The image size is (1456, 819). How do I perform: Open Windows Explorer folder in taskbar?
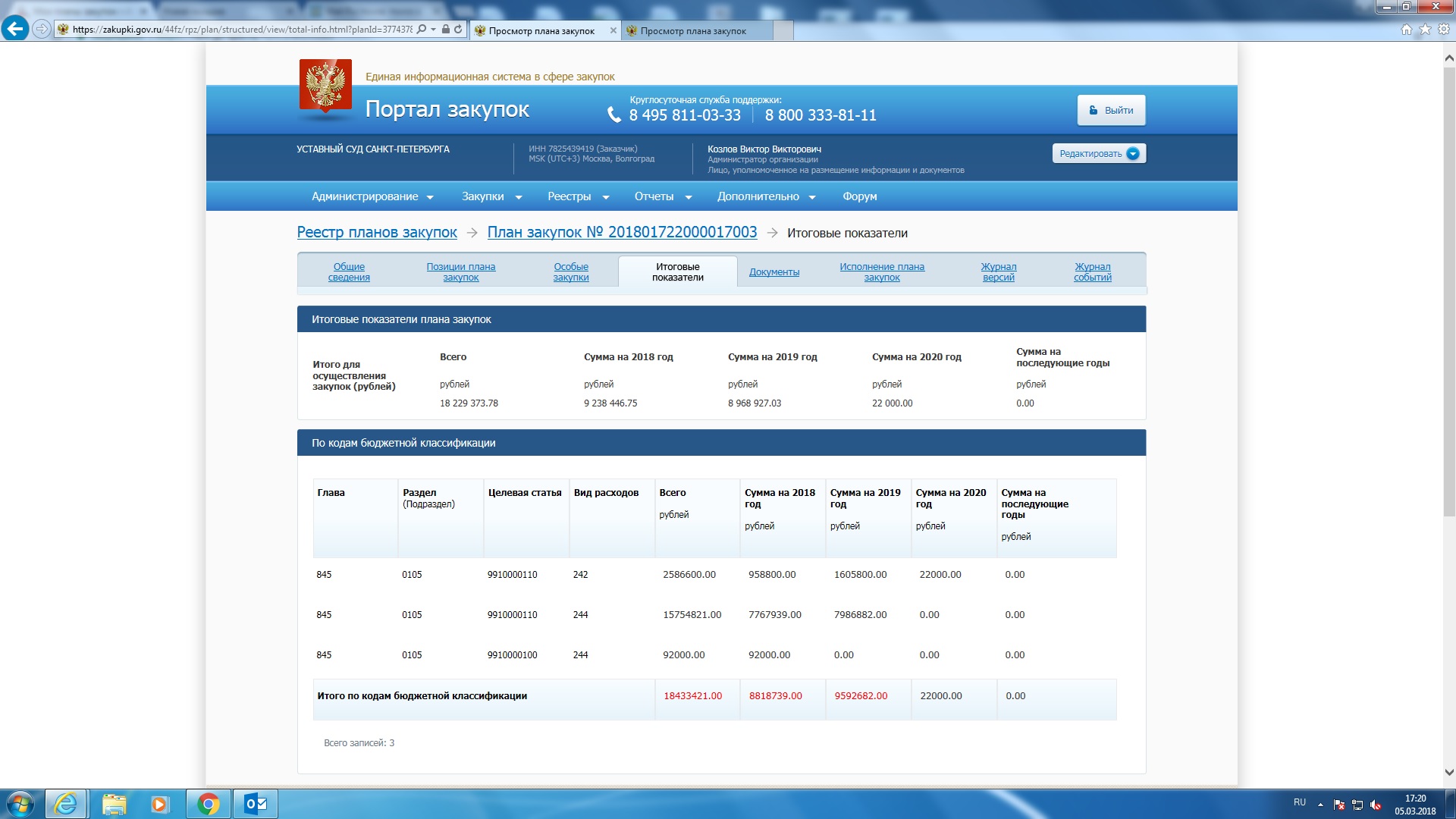[x=114, y=804]
